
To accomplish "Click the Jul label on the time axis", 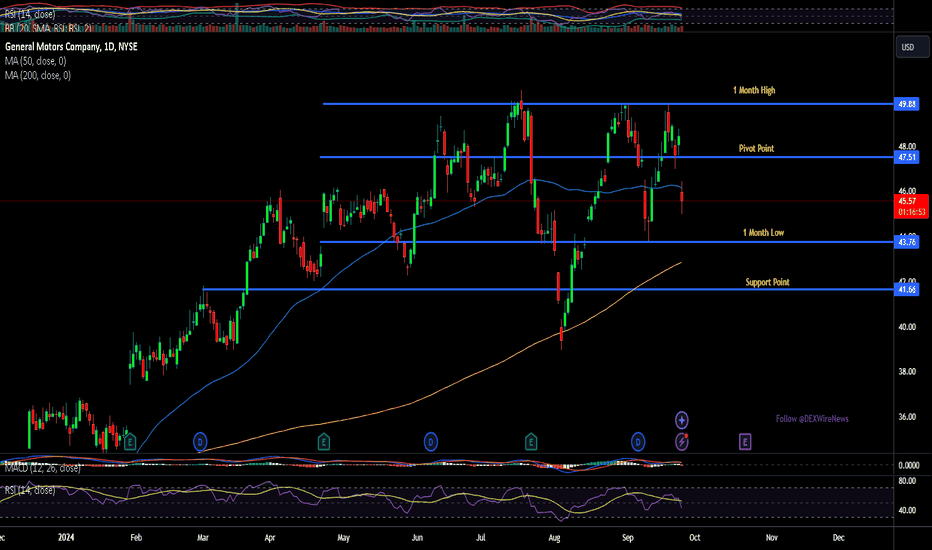I will point(481,538).
